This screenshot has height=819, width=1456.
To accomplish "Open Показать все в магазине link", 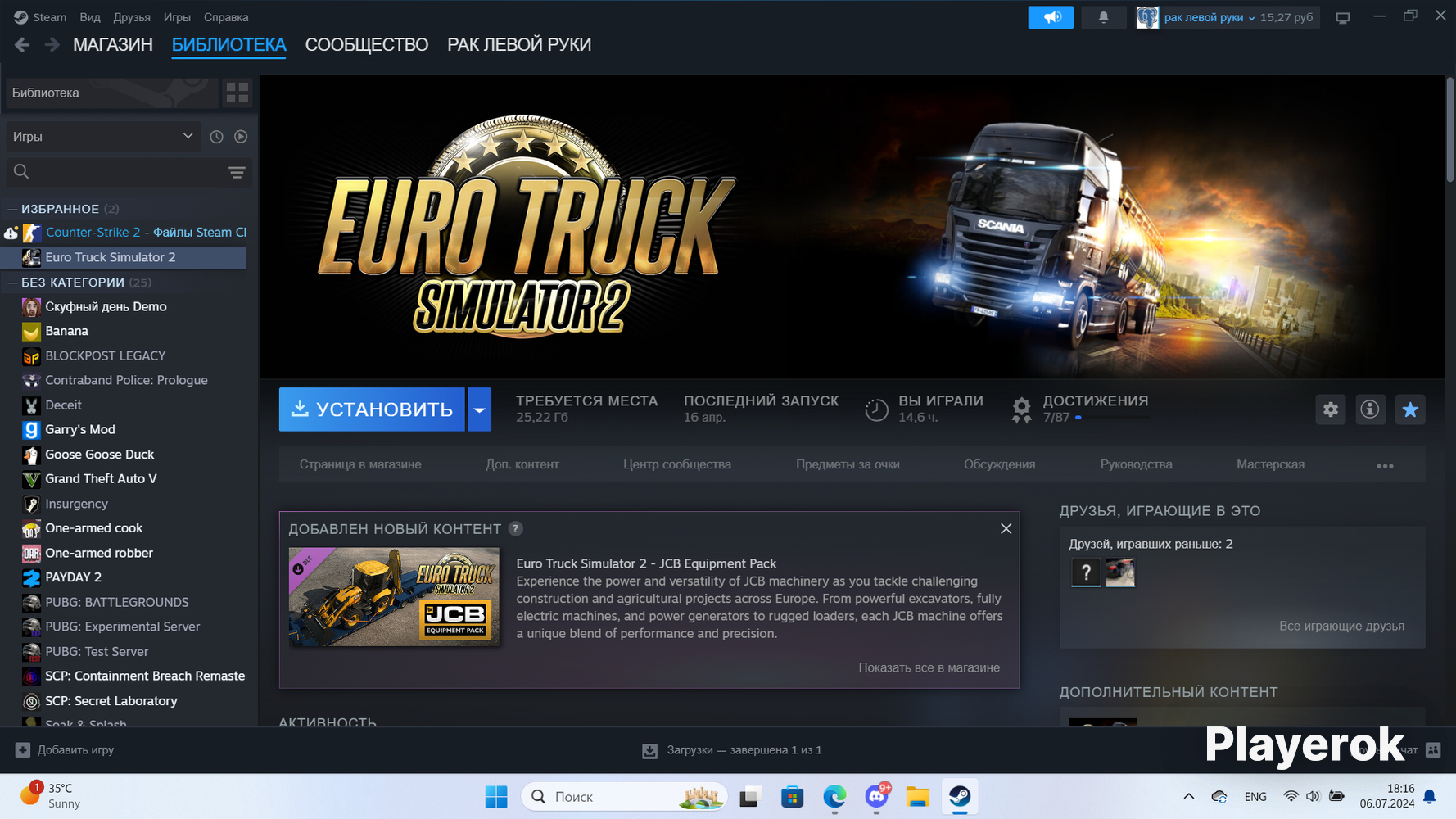I will (929, 667).
